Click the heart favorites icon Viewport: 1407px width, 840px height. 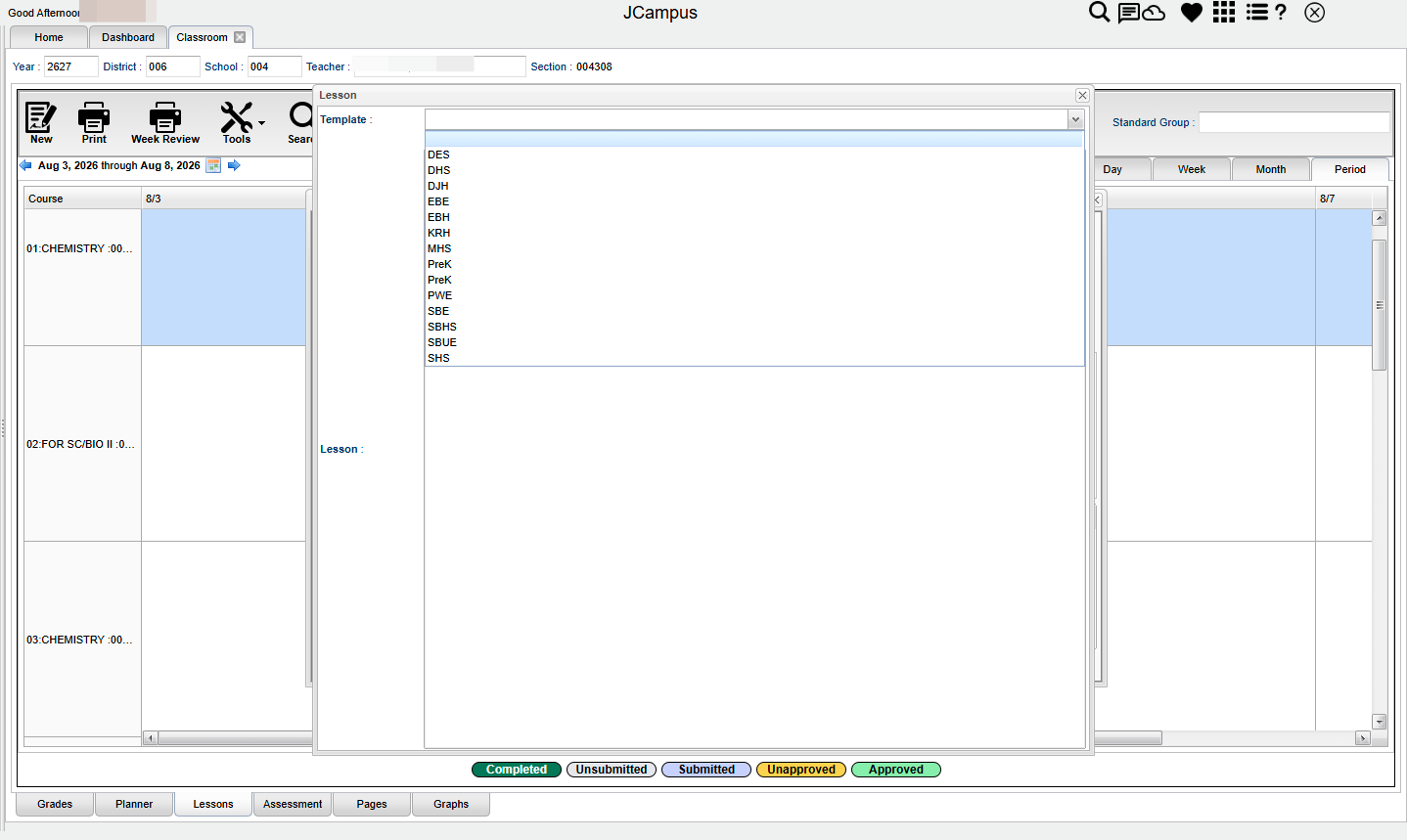[x=1191, y=13]
